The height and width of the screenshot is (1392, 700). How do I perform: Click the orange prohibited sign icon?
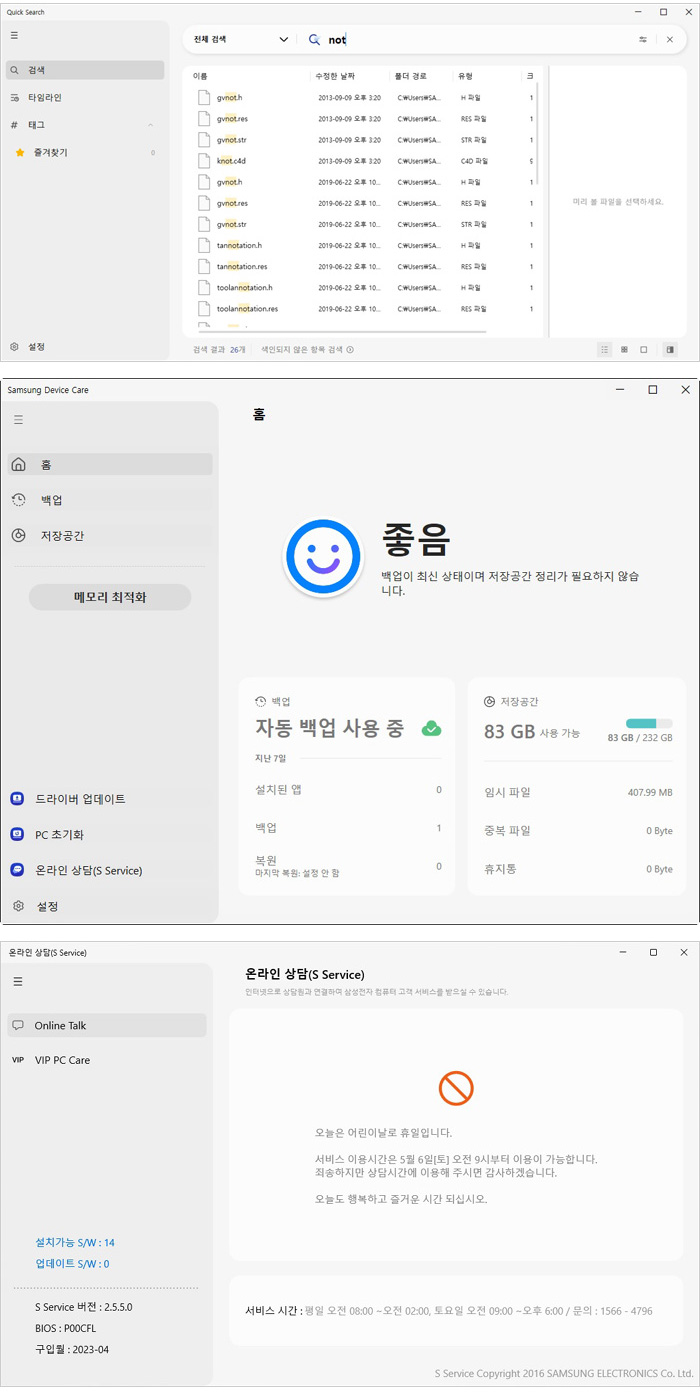pos(456,1087)
